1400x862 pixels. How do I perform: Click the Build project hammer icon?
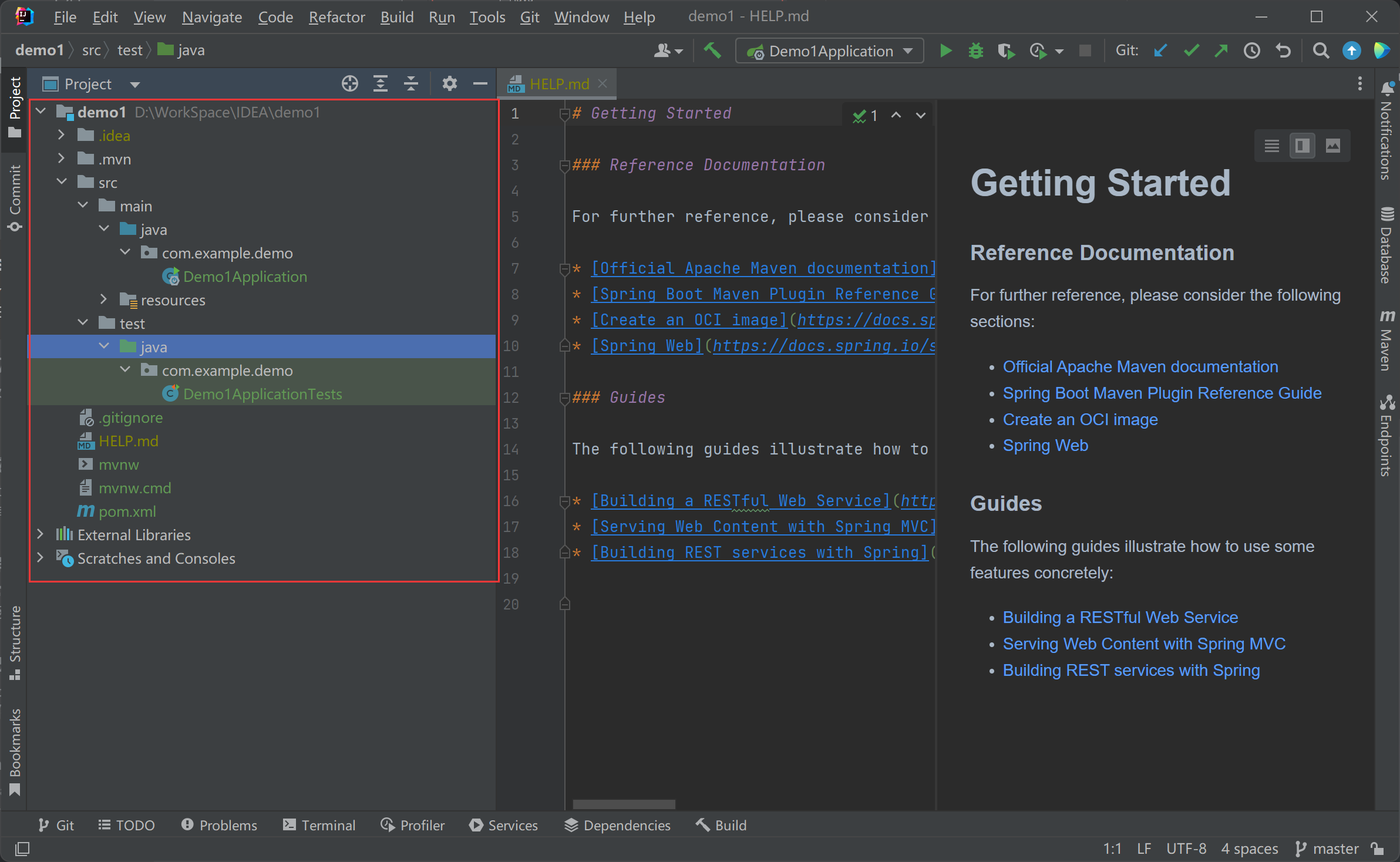click(712, 51)
